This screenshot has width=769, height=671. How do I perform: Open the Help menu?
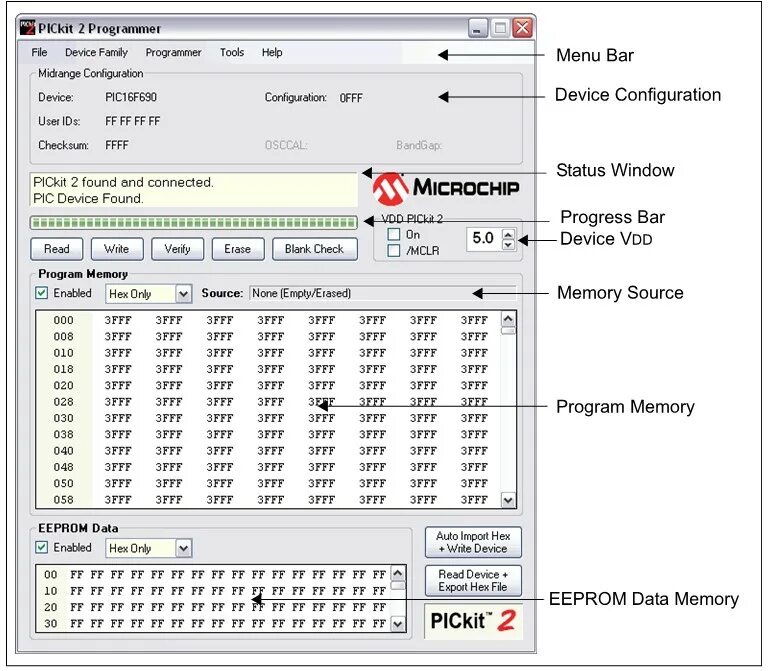tap(272, 52)
